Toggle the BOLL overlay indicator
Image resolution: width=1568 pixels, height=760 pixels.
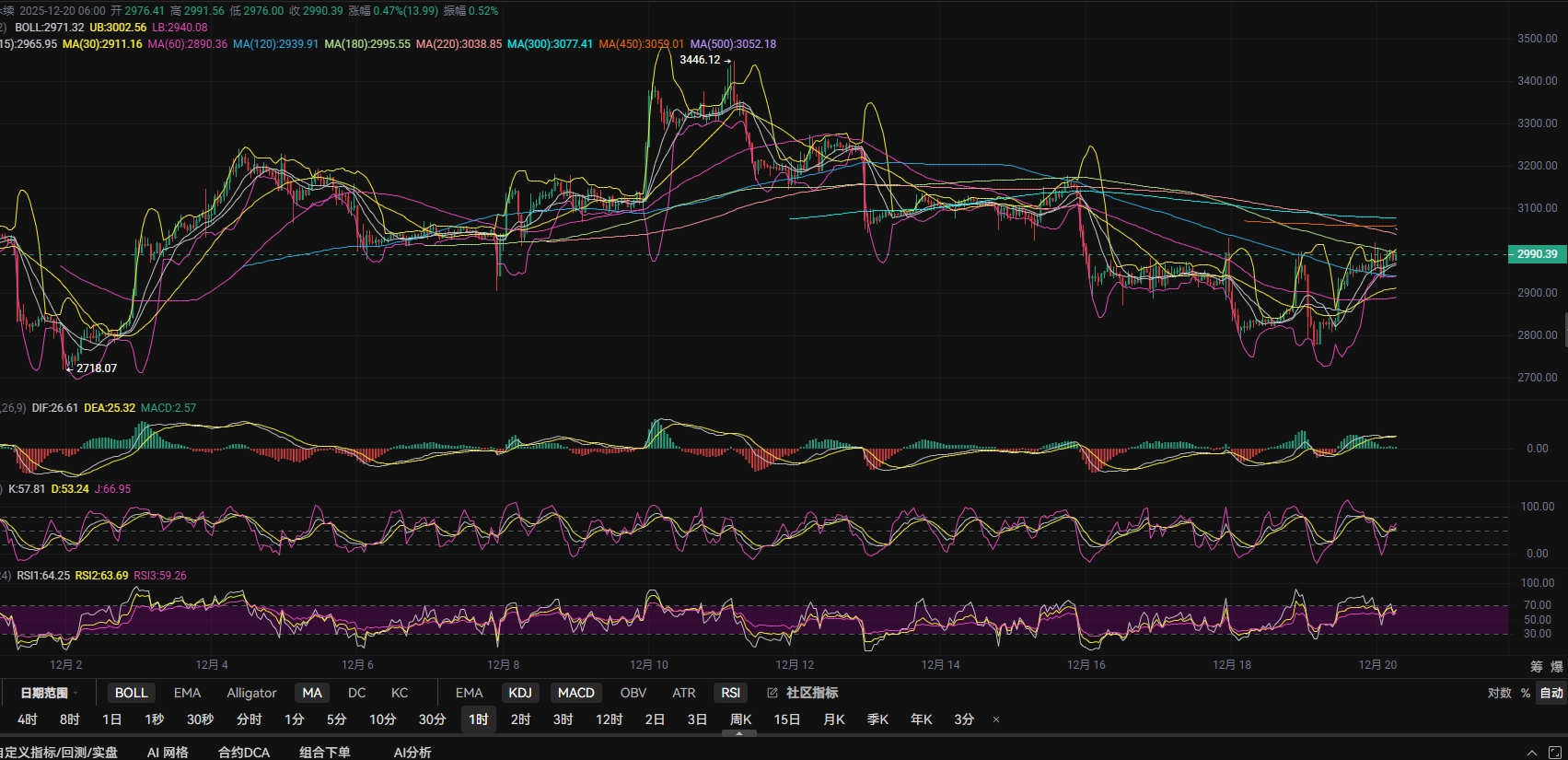click(131, 693)
